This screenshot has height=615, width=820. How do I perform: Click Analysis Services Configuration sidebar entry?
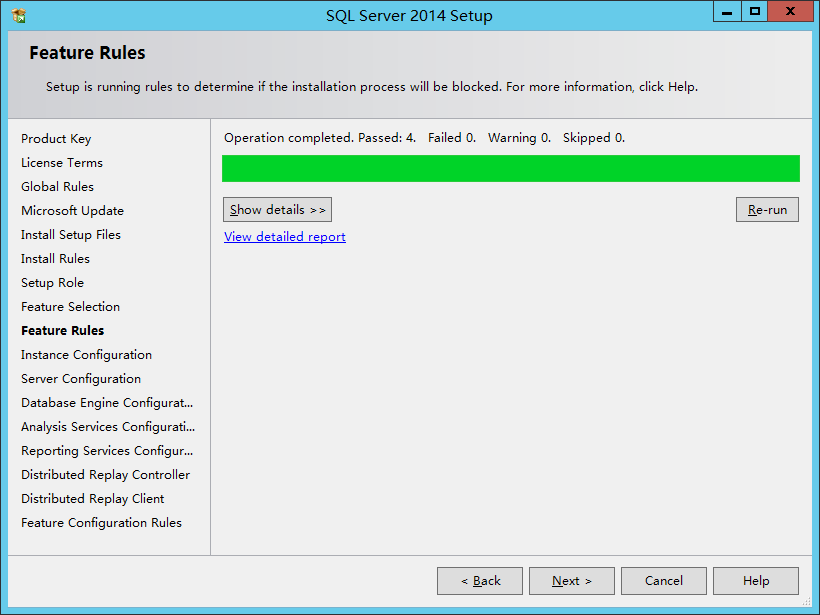pyautogui.click(x=108, y=427)
